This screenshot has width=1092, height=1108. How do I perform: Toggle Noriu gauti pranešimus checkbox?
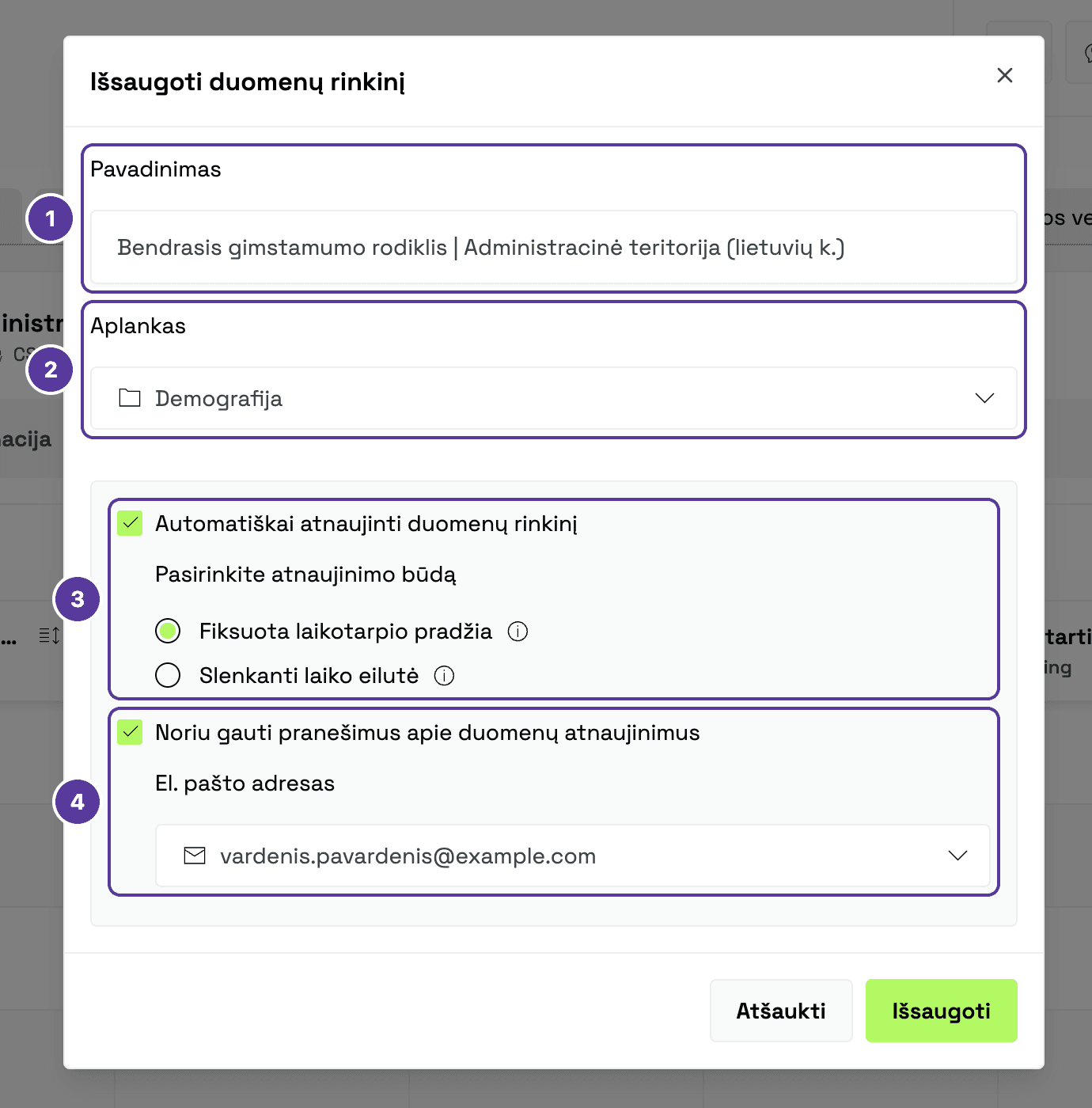[130, 732]
